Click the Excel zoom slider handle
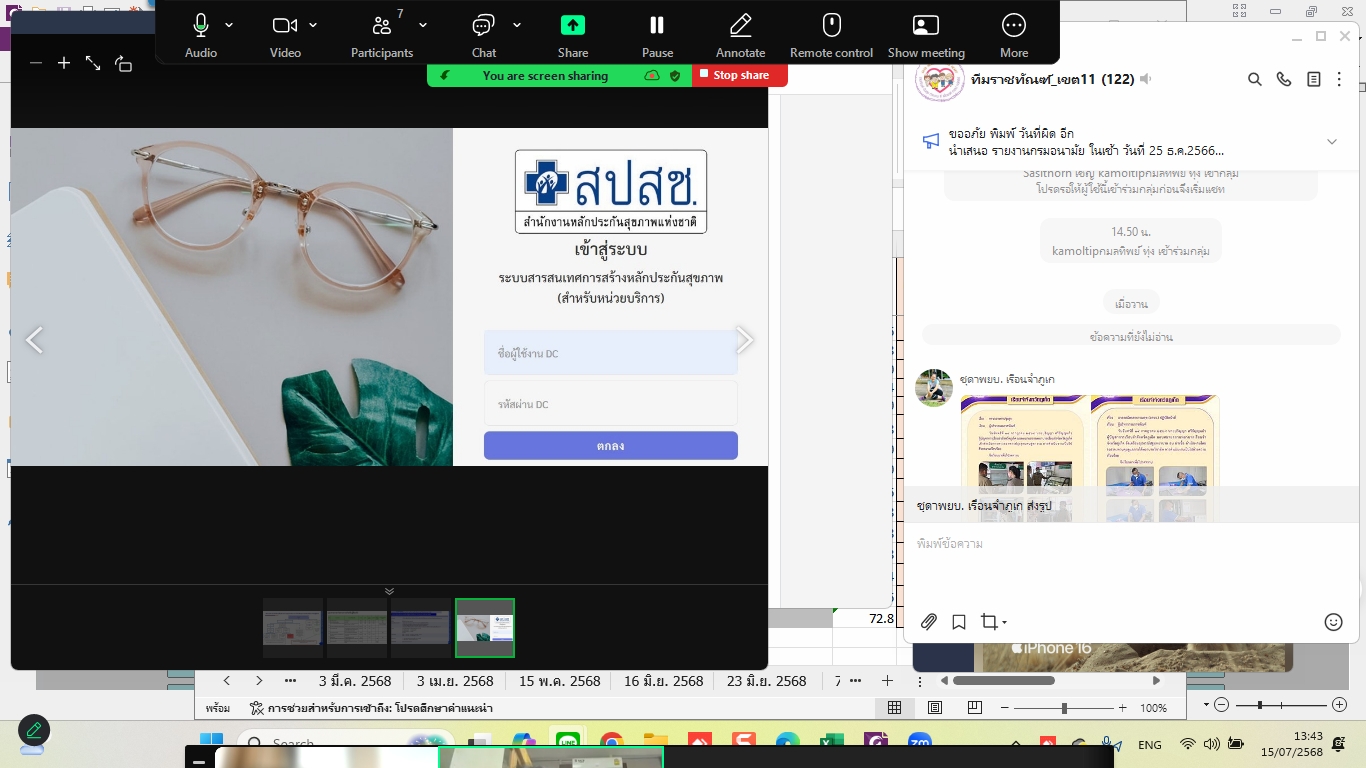The width and height of the screenshot is (1366, 768). tap(1064, 708)
